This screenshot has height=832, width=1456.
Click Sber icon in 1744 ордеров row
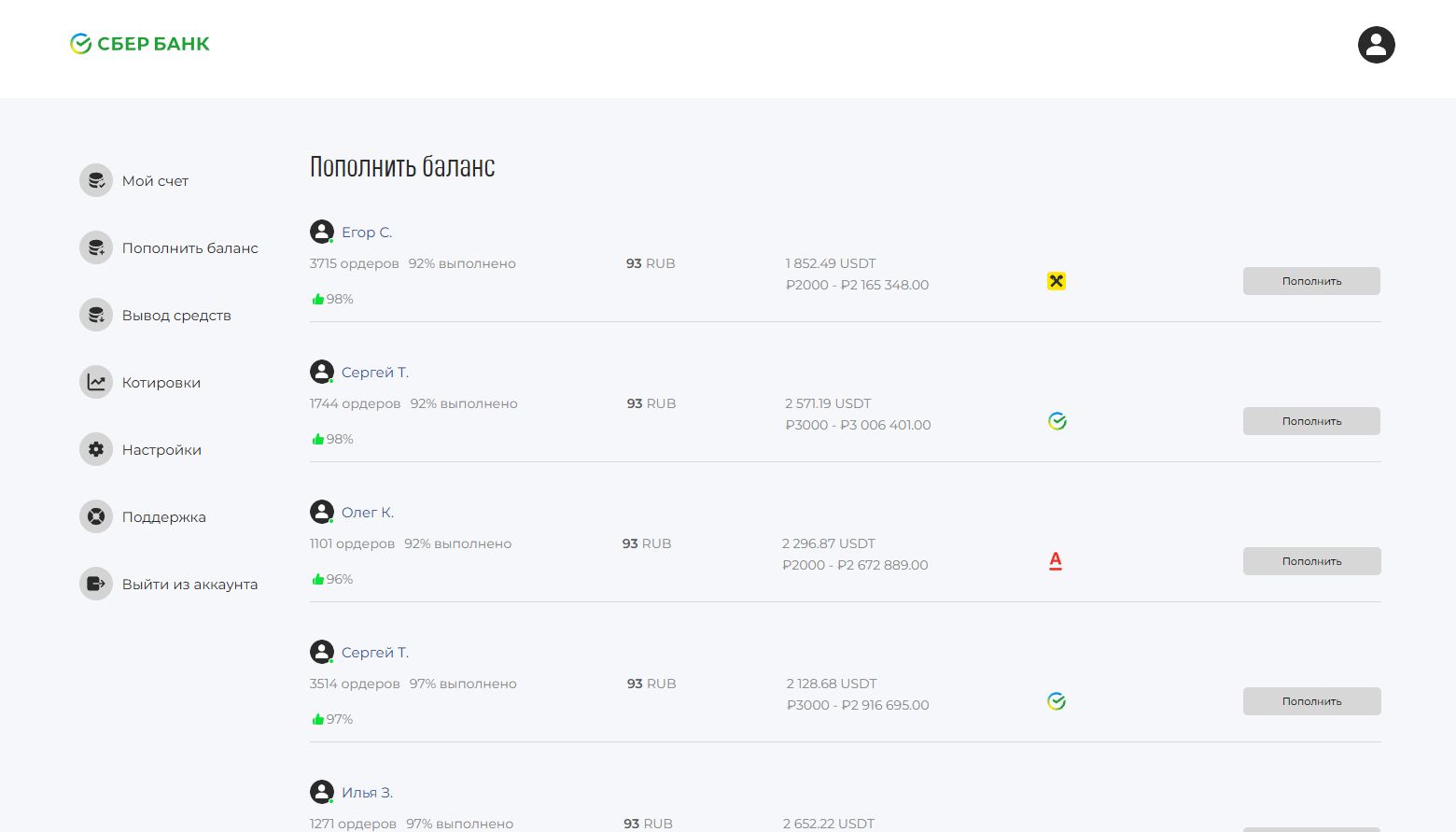[x=1057, y=421]
